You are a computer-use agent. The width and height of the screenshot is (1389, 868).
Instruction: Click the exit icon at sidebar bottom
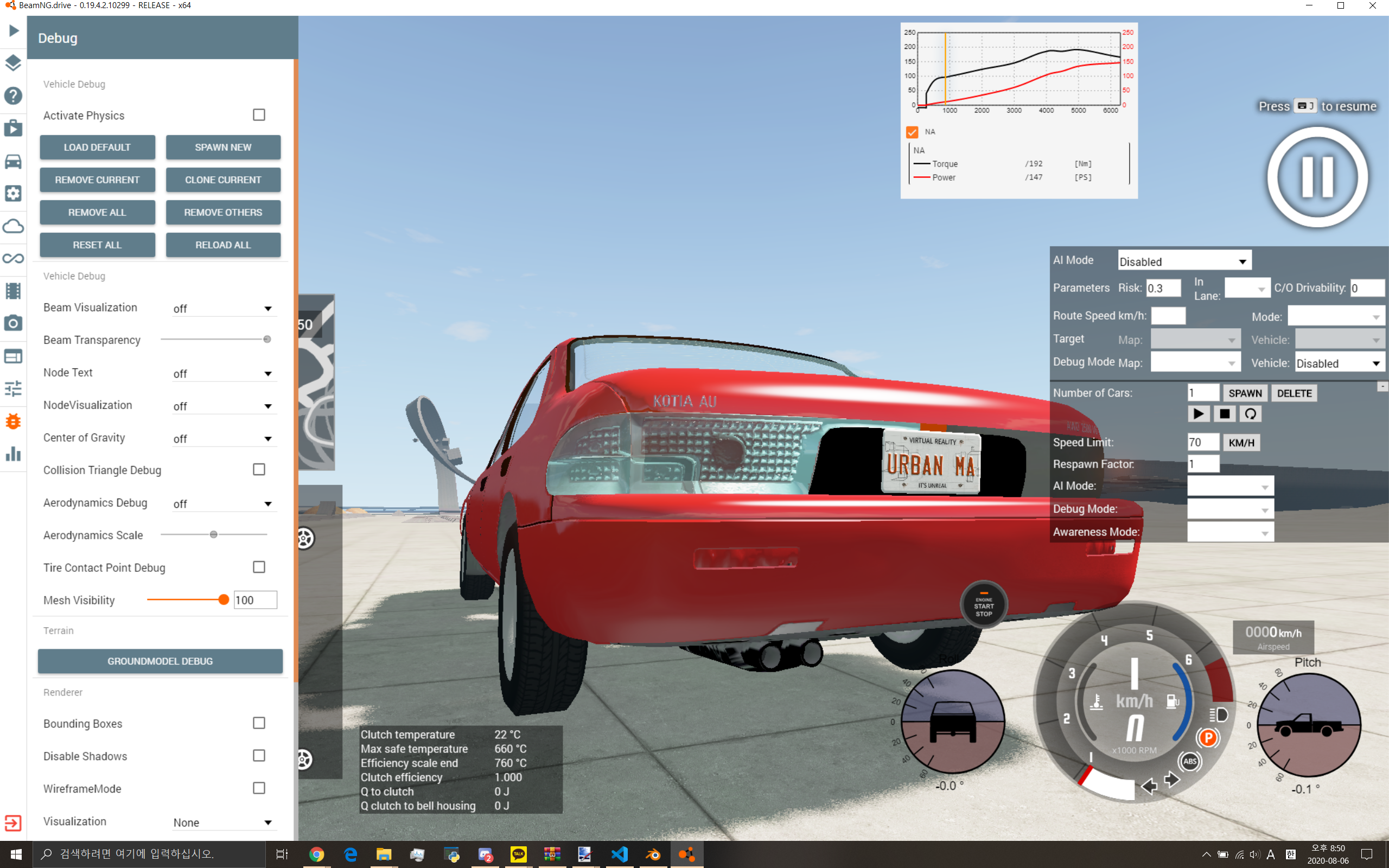pos(13,822)
